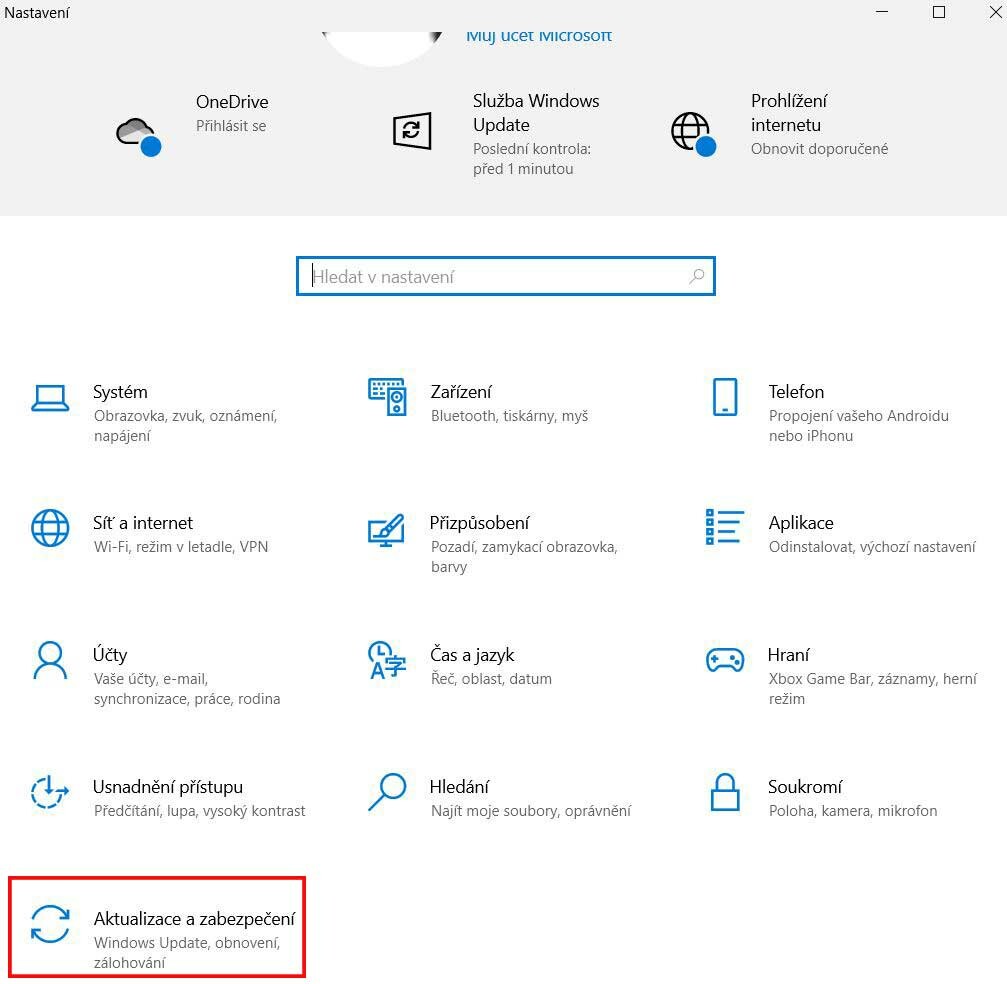This screenshot has height=984, width=1007.
Task: Click the Účty person icon
Action: pos(50,660)
